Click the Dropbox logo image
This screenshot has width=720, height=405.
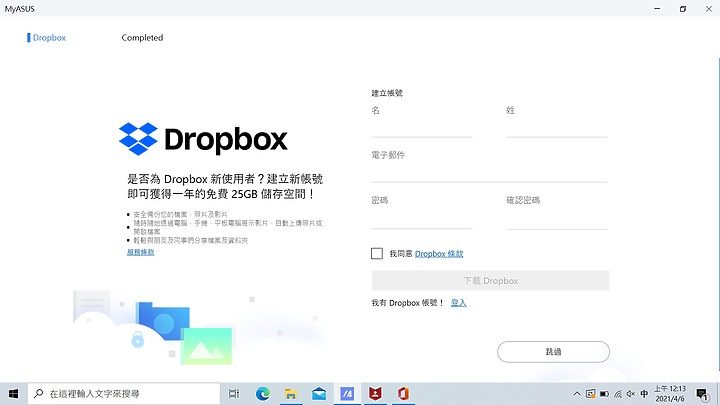point(203,139)
